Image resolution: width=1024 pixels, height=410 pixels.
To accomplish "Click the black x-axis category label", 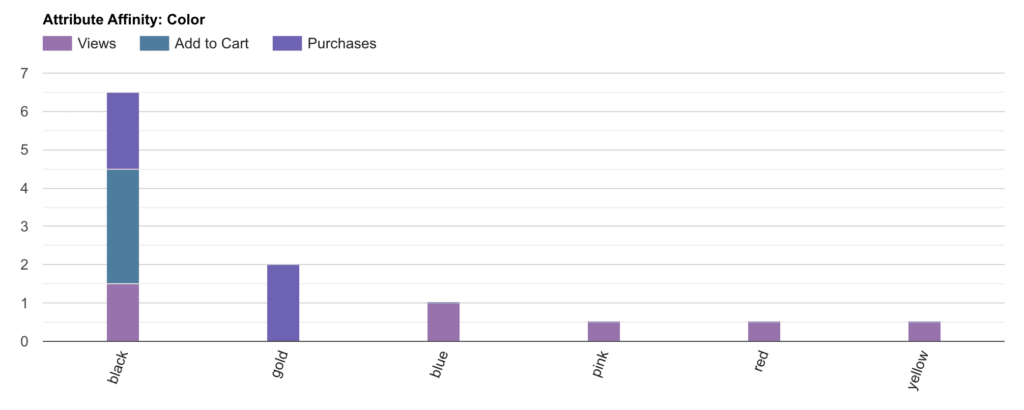I will point(121,367).
